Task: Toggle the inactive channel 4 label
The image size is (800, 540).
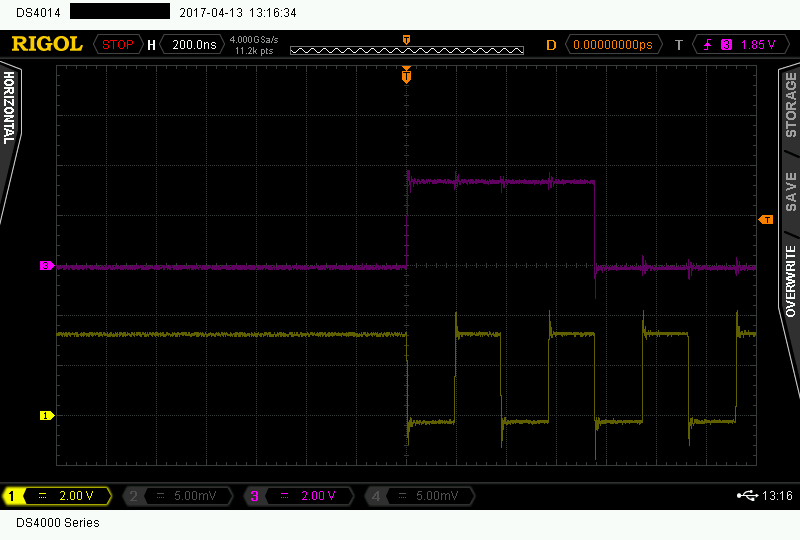Action: pos(376,496)
